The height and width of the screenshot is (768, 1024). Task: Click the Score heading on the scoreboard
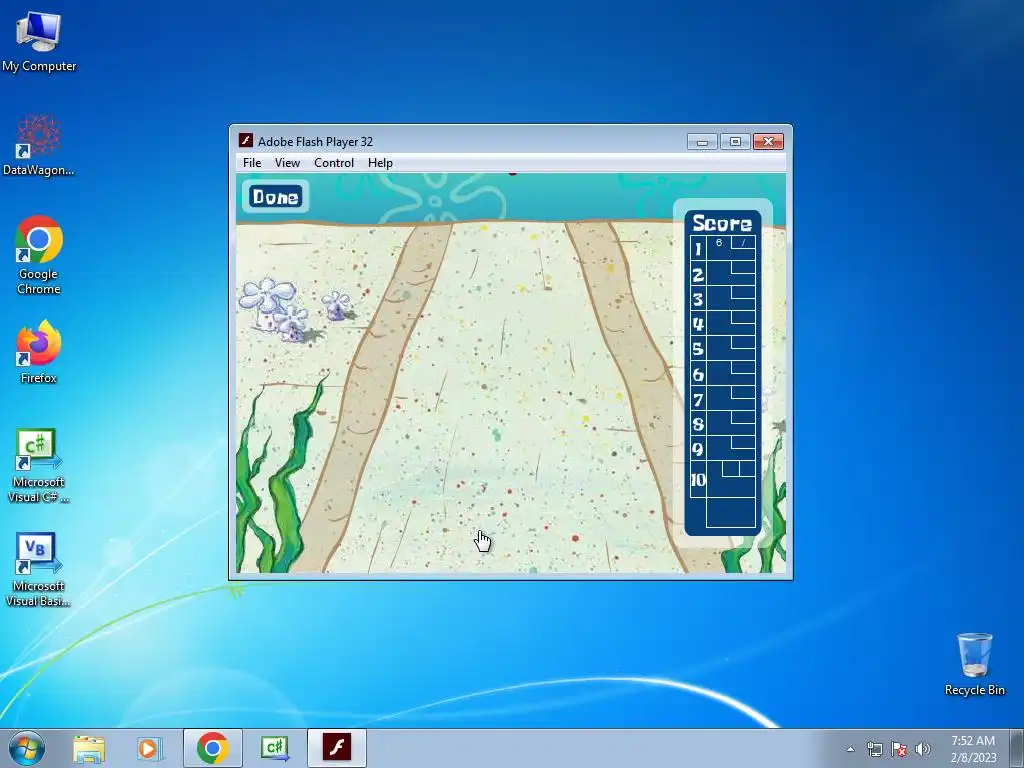(722, 223)
